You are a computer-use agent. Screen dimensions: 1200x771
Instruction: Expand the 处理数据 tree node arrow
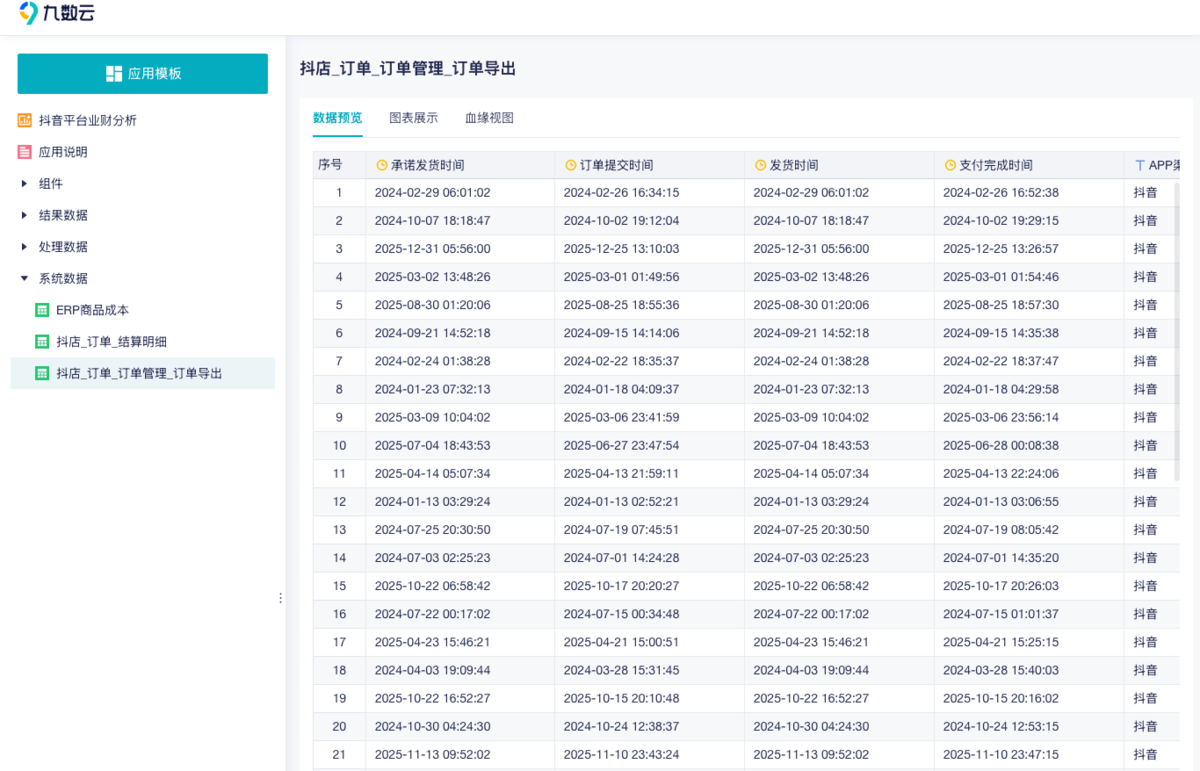tap(24, 247)
